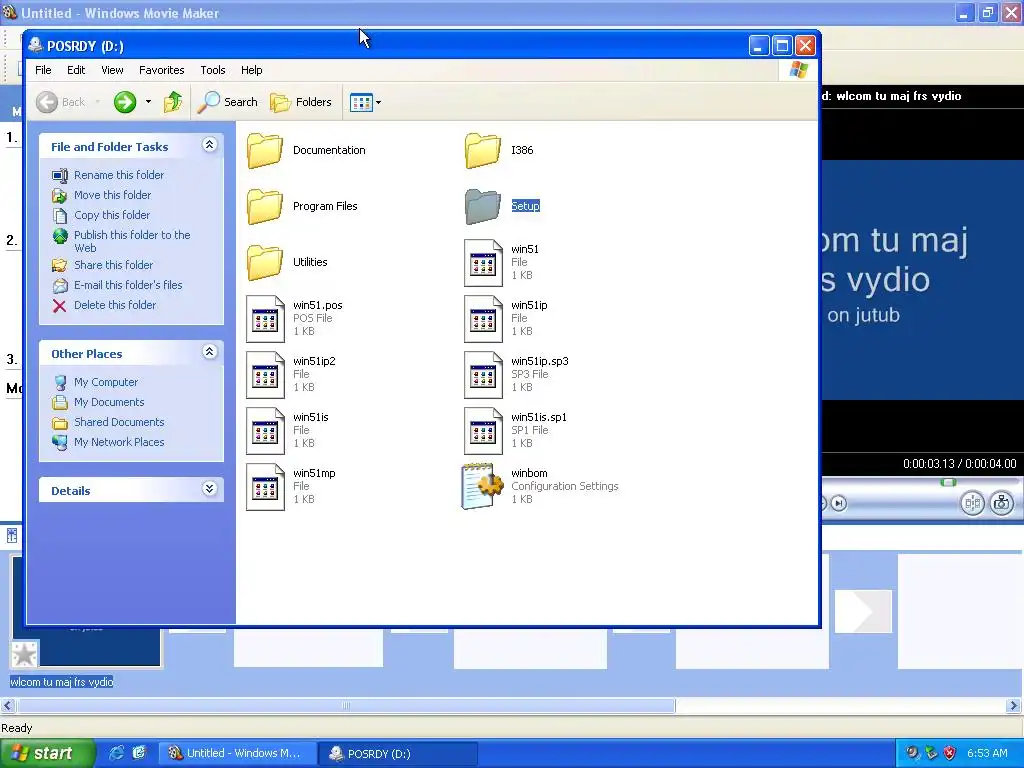This screenshot has height=768, width=1024.
Task: Click the Take Picture camera button in Movie Maker
Action: 1002,503
